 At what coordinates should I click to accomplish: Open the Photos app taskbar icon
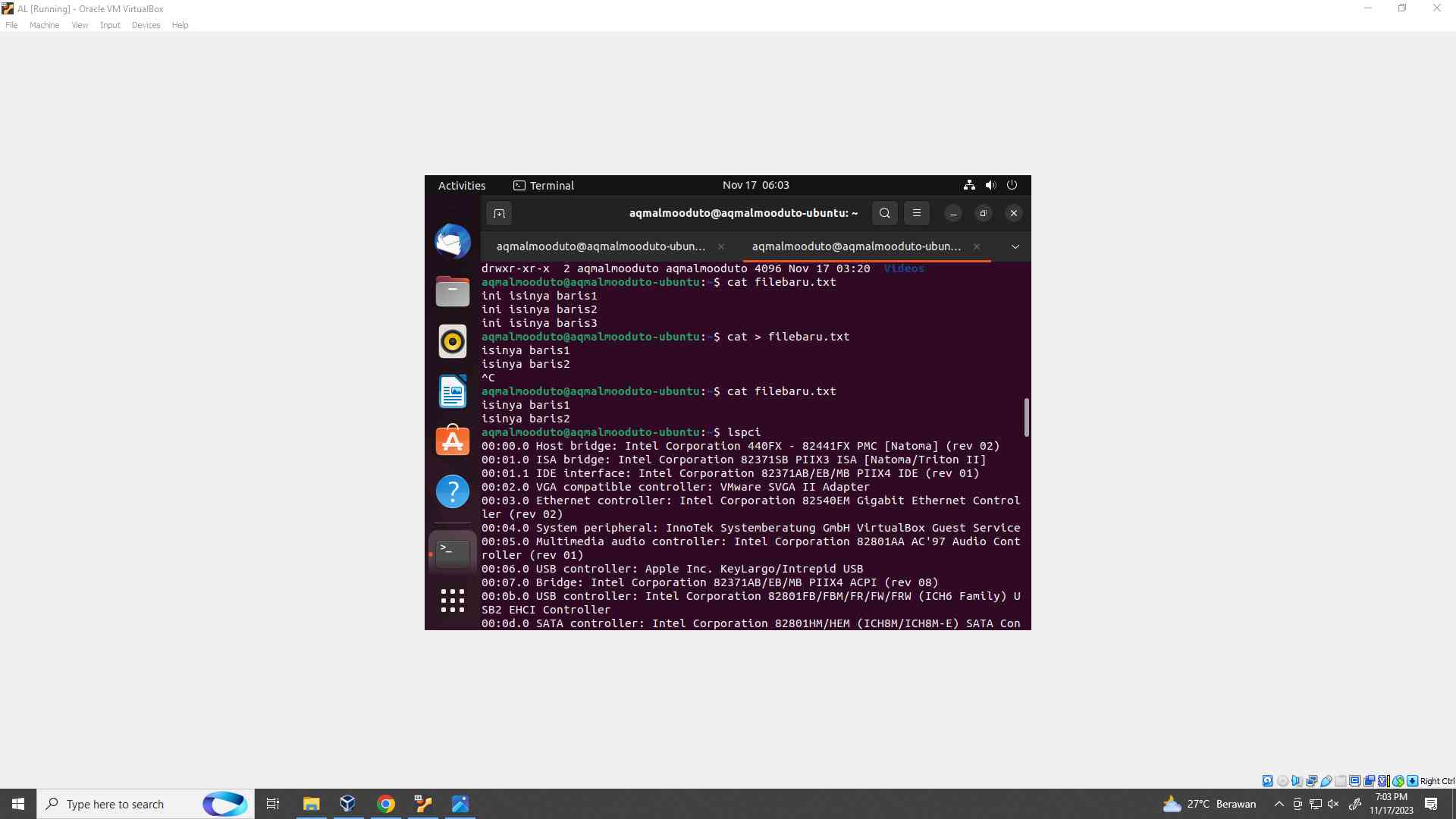460,804
